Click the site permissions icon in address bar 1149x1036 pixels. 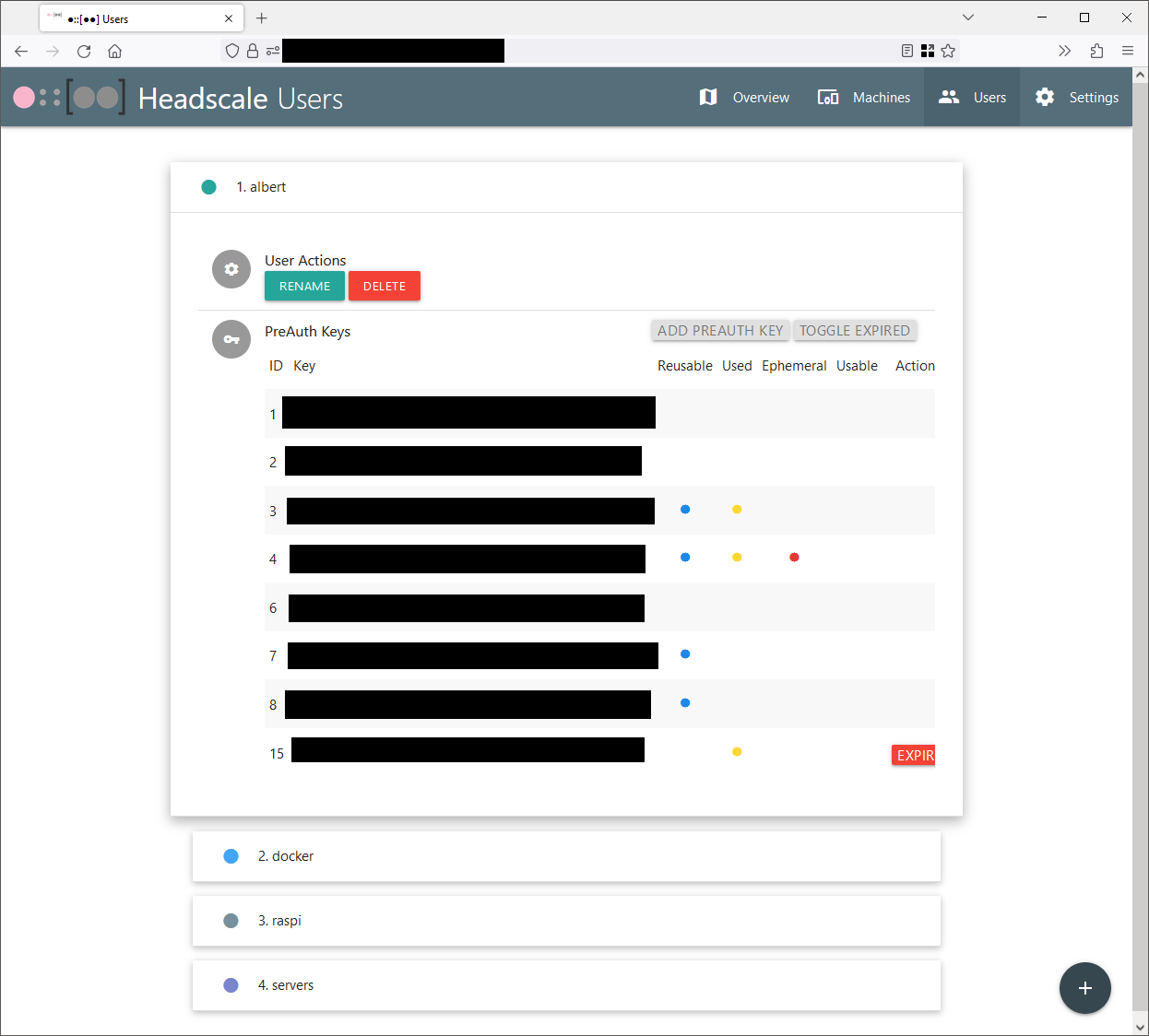273,51
